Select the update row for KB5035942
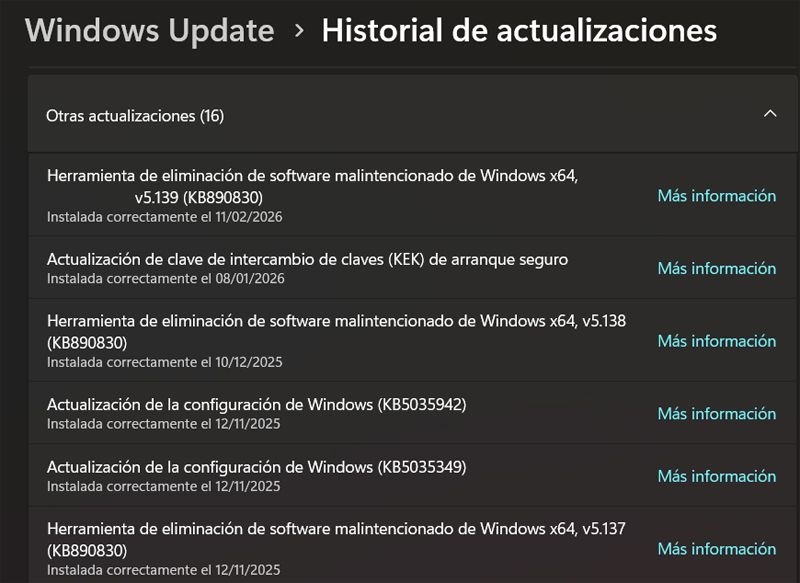 pos(300,410)
